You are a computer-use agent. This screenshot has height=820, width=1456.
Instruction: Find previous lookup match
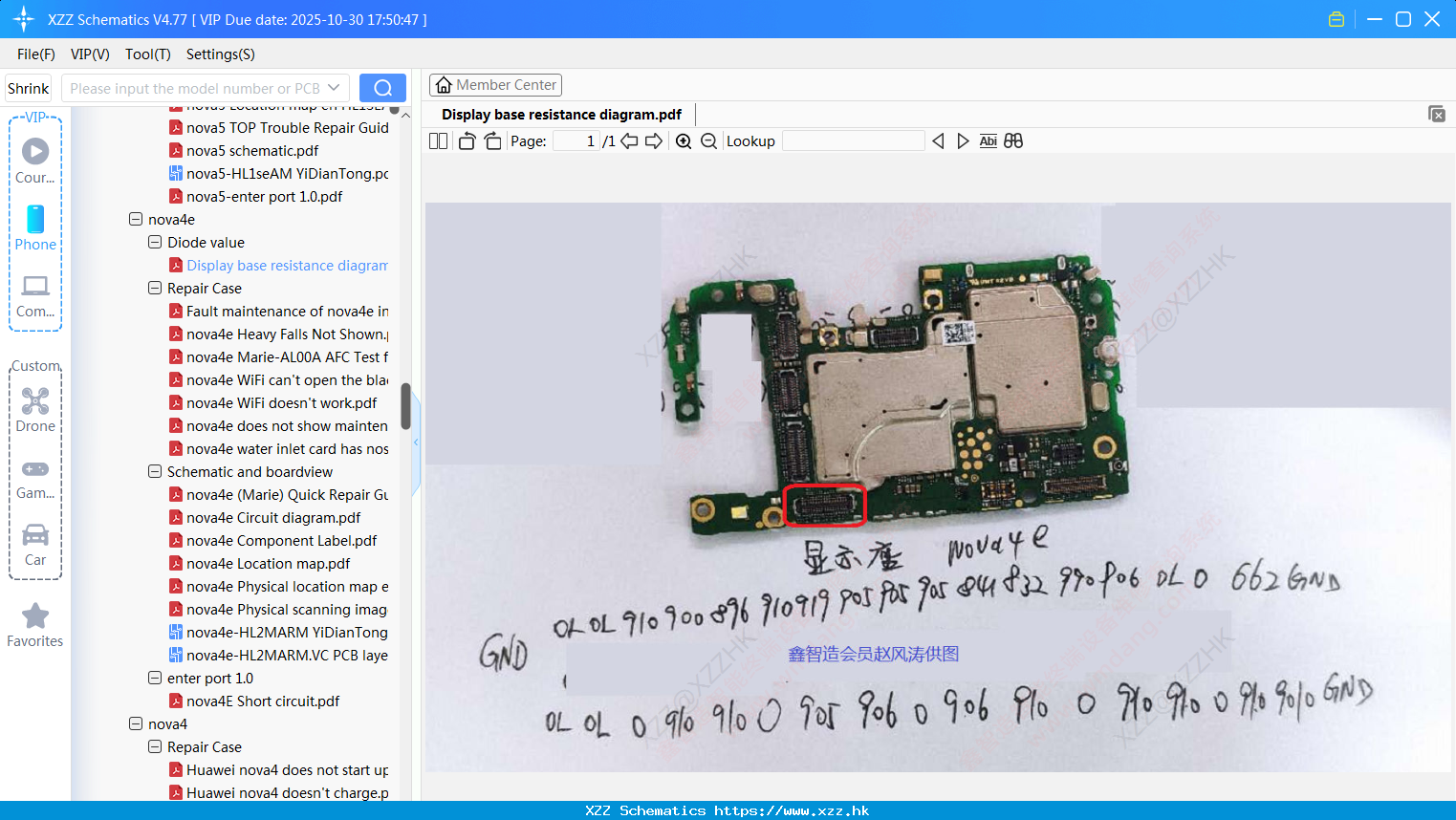pos(938,141)
